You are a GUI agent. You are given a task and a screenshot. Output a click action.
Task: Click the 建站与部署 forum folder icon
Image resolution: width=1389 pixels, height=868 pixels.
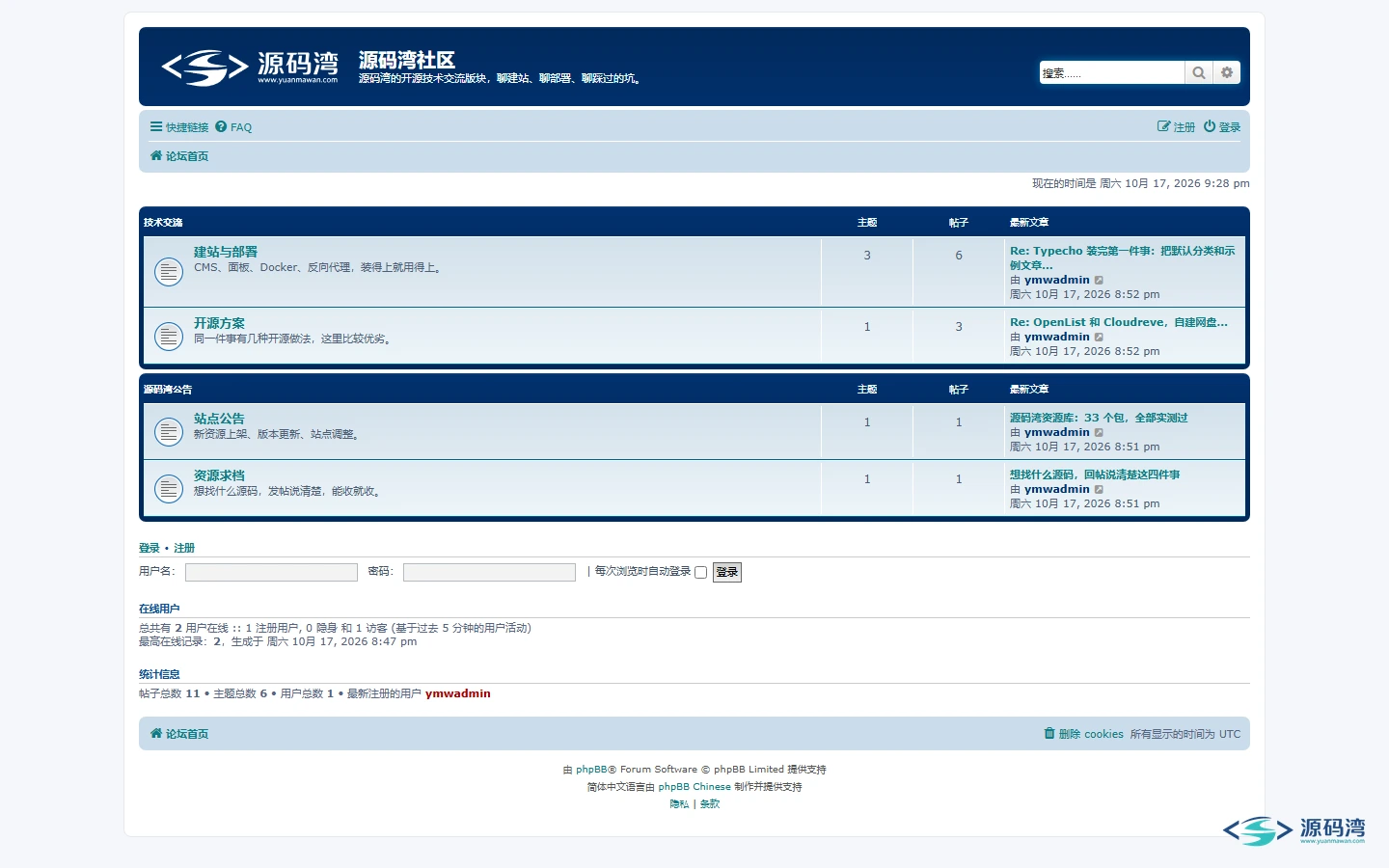(x=169, y=272)
